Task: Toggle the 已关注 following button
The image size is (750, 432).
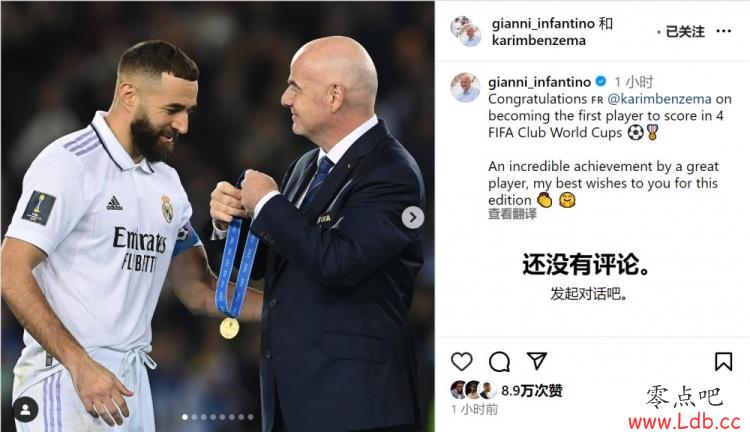Action: click(x=685, y=32)
